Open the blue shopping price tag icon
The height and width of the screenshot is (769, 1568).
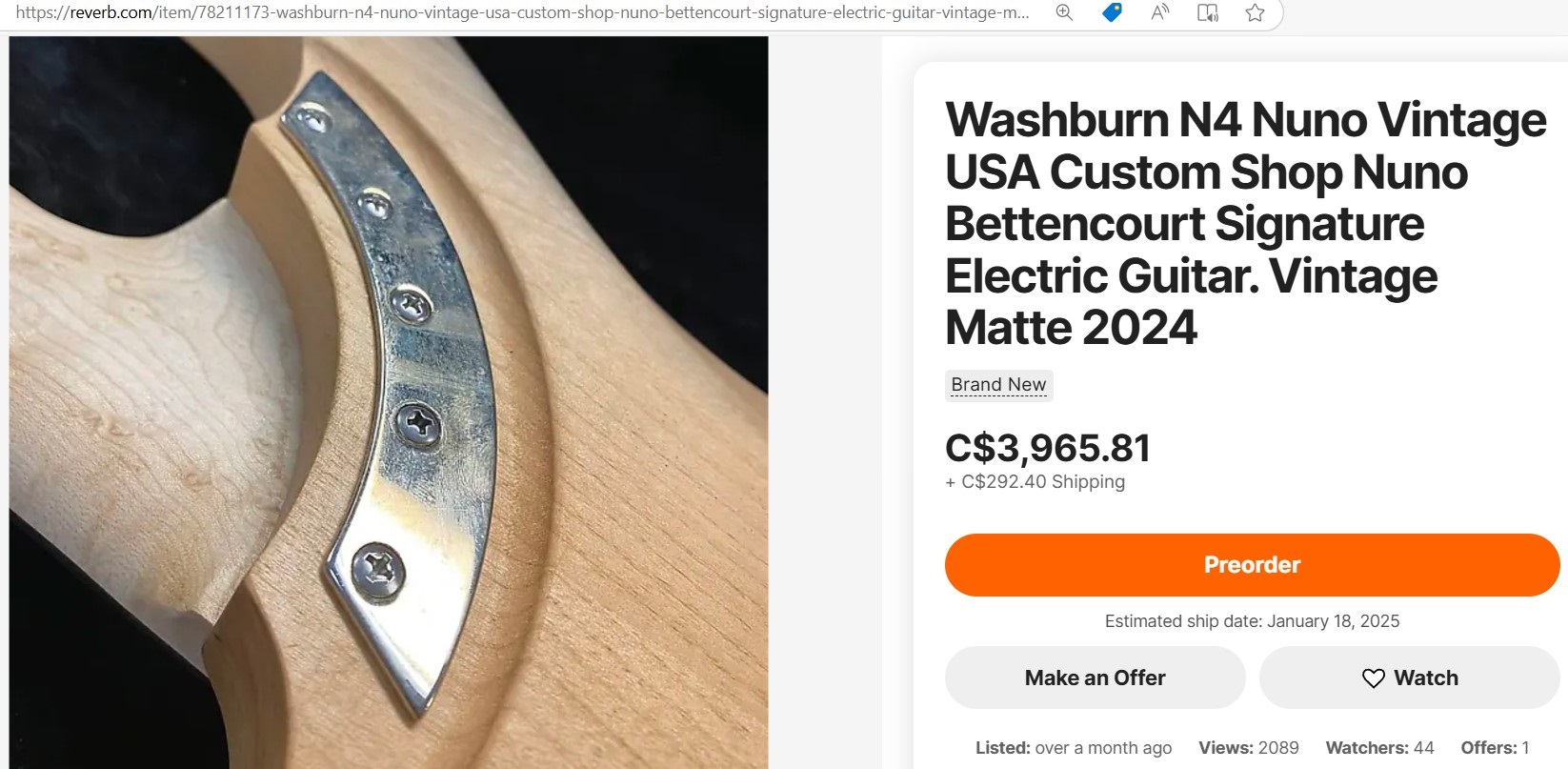pos(1112,12)
